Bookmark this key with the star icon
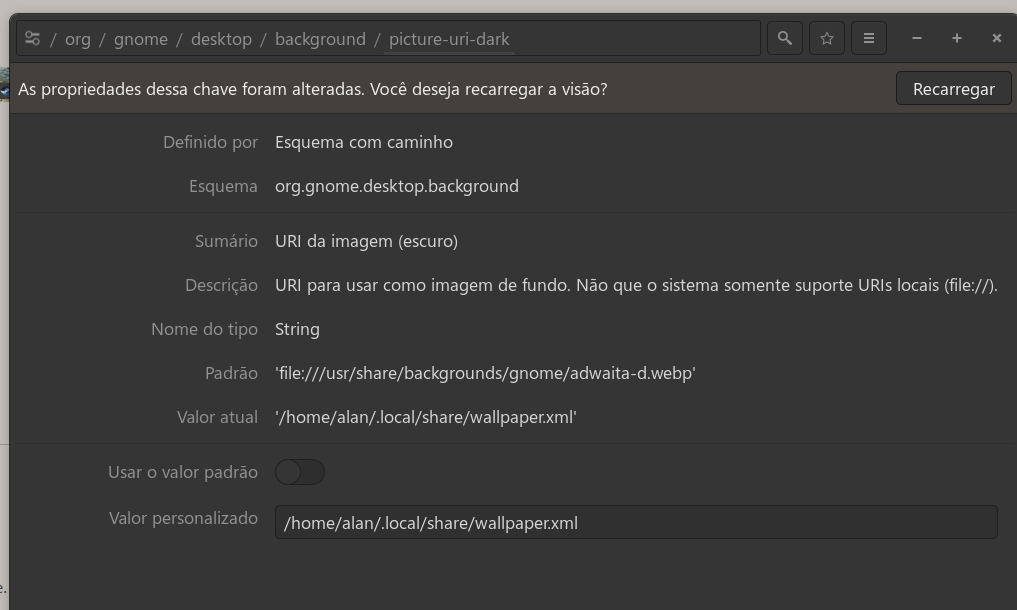This screenshot has width=1017, height=610. click(x=826, y=38)
